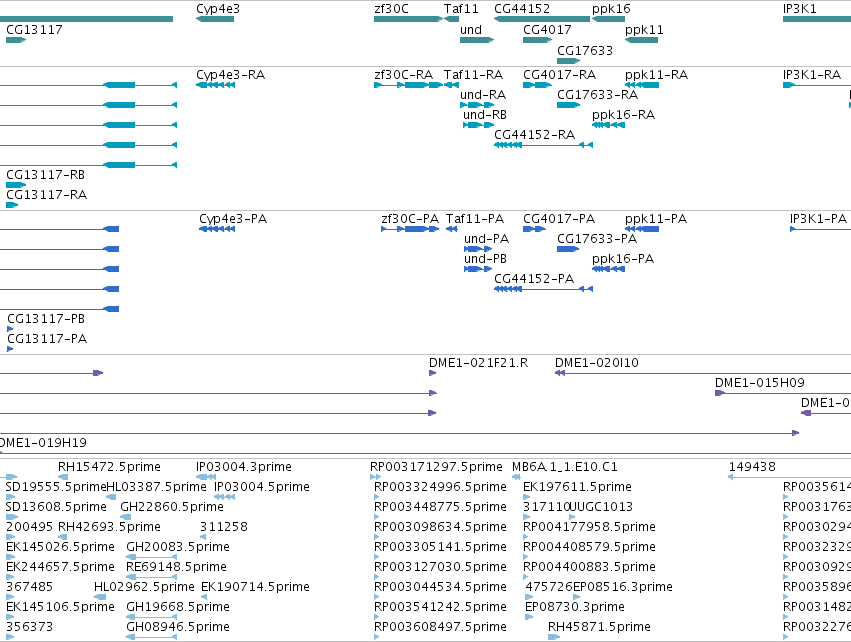Click the GH08946.5prime EST label
Viewport: 851px width, 642px height.
(177, 626)
